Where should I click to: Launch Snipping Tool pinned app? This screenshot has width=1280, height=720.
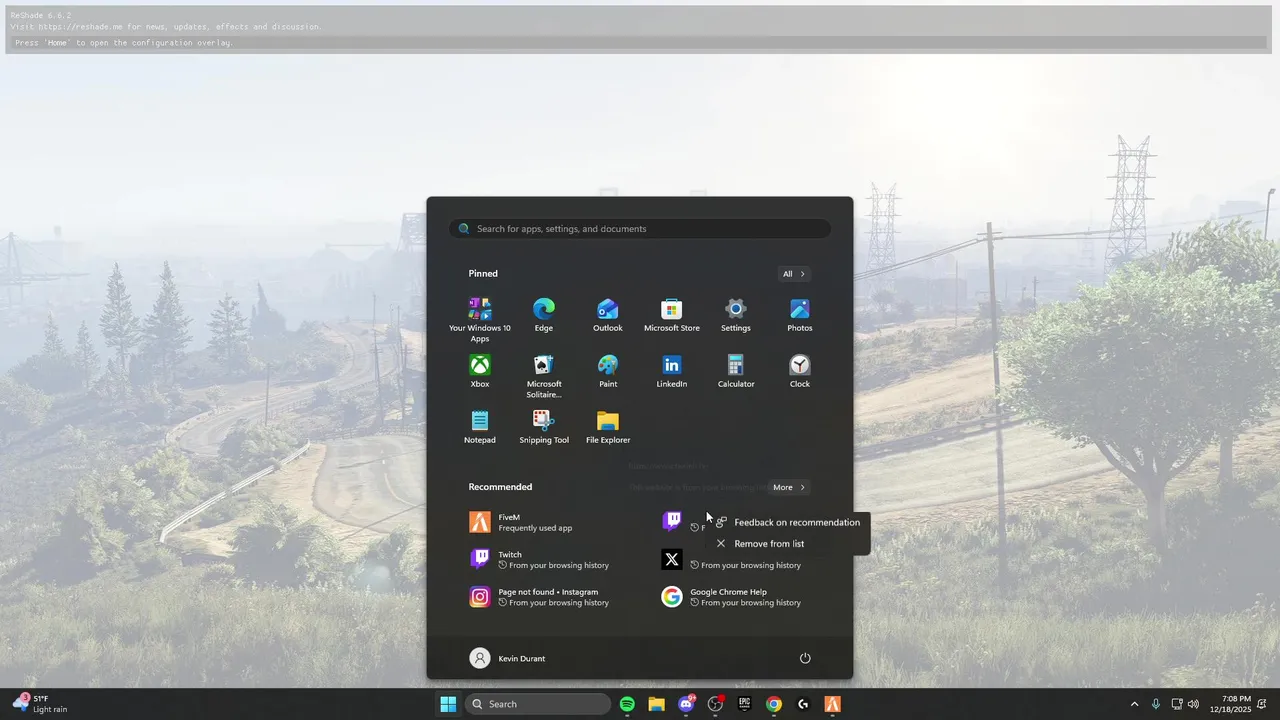pyautogui.click(x=544, y=427)
